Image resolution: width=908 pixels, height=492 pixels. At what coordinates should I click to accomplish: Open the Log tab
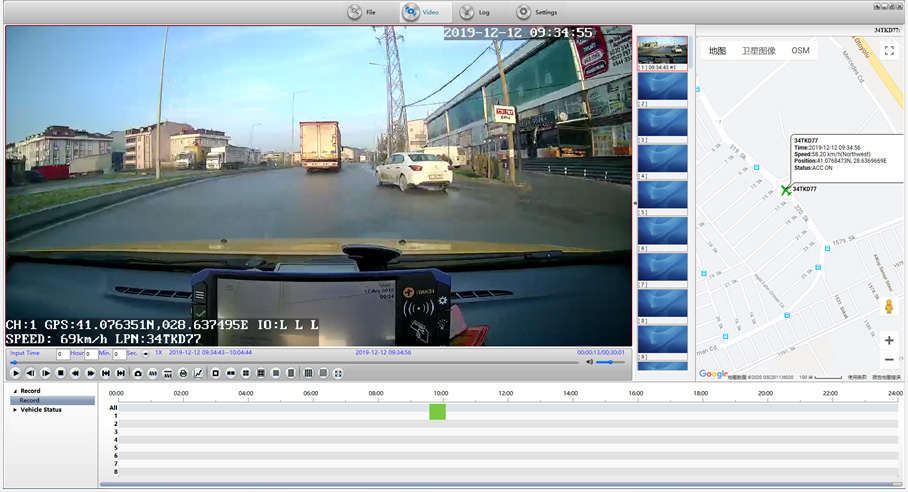[x=476, y=12]
